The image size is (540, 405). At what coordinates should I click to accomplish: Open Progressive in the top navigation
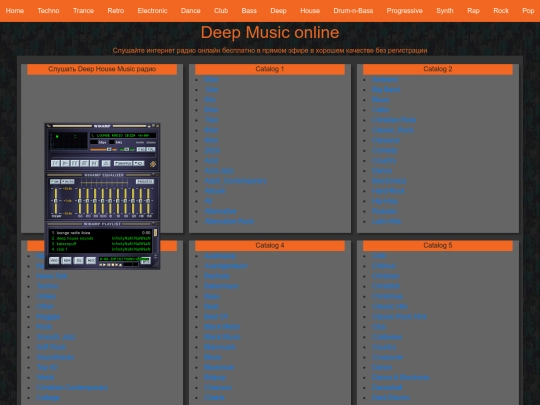tap(404, 11)
